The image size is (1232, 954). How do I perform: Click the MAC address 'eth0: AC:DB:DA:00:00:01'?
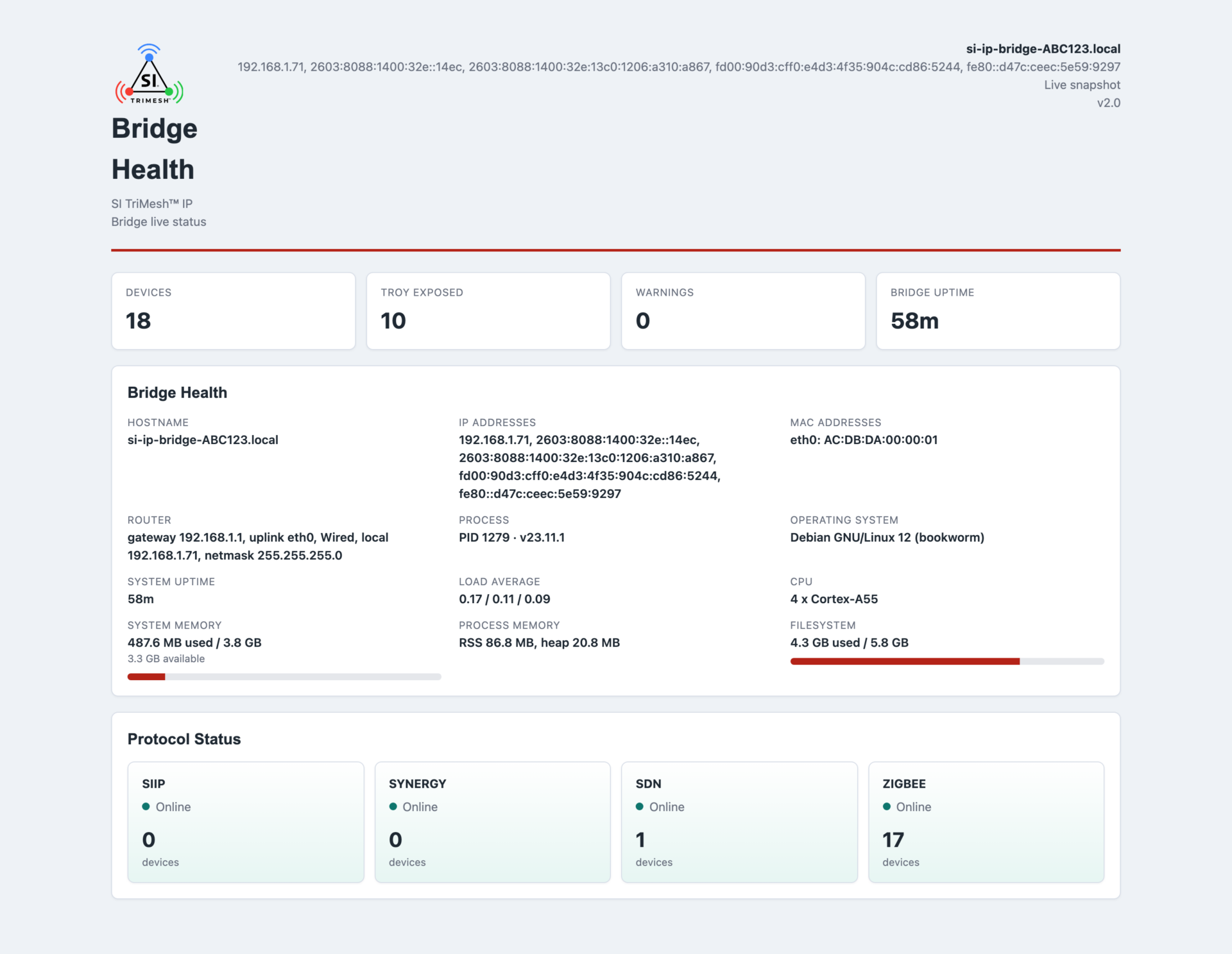point(864,440)
